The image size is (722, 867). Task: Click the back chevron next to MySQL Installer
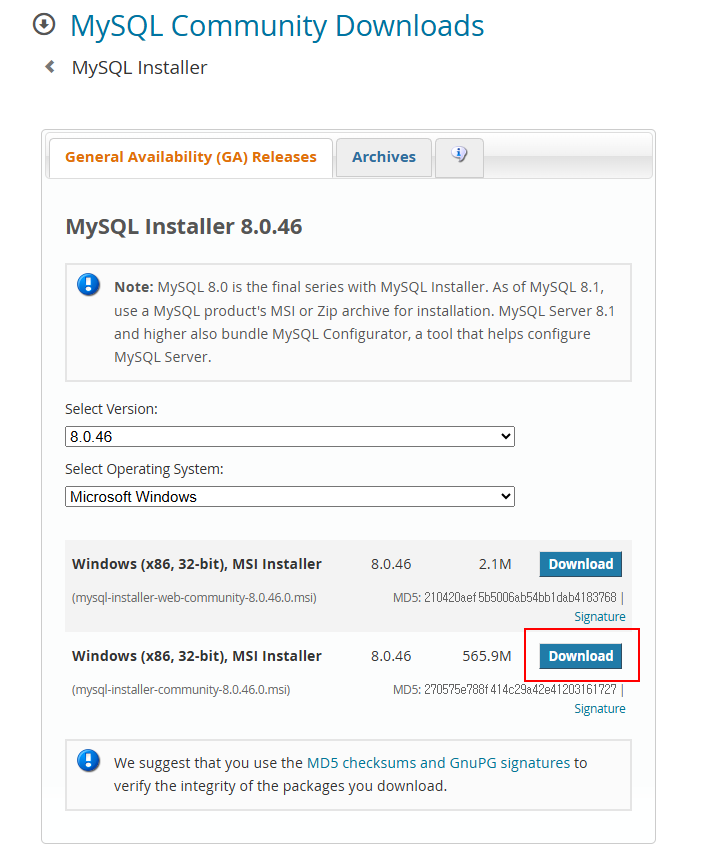[x=50, y=67]
